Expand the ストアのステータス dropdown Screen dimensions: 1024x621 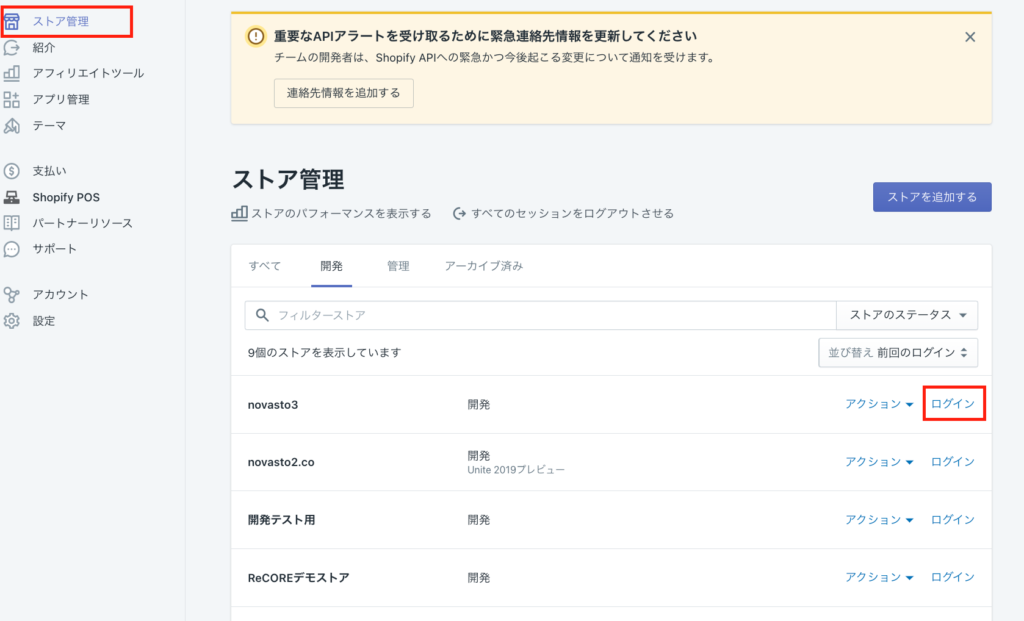(907, 315)
